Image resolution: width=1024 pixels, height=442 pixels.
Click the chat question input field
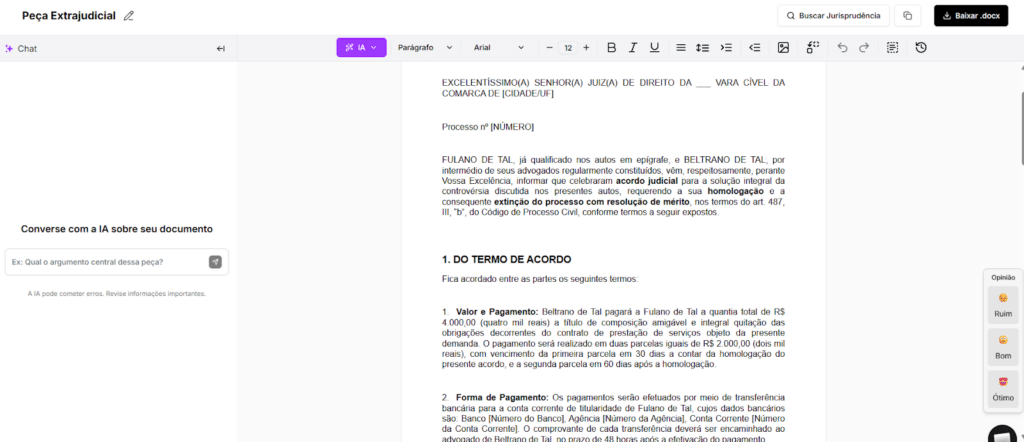pyautogui.click(x=105, y=262)
